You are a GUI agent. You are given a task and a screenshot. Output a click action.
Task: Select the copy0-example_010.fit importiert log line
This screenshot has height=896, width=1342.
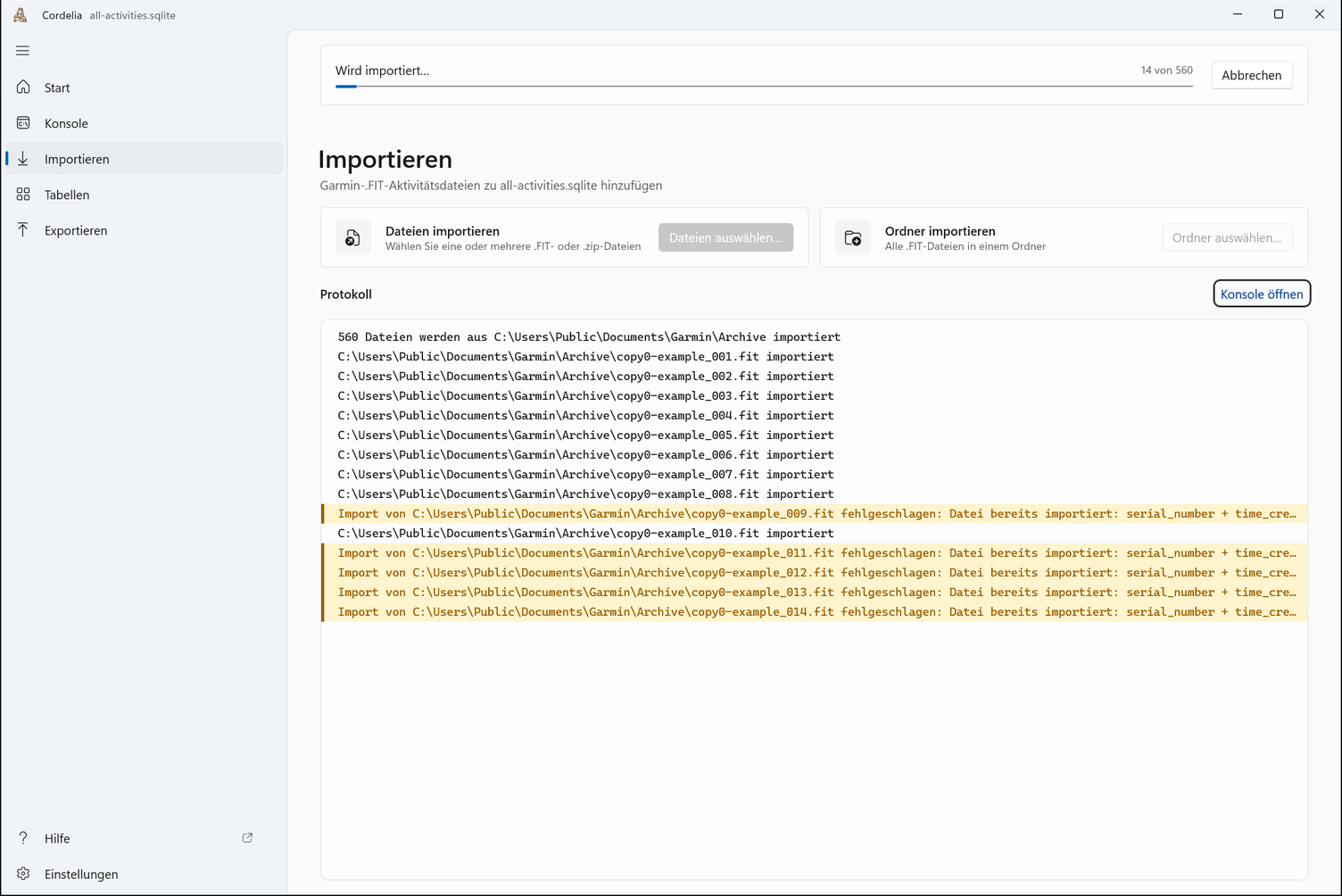pyautogui.click(x=815, y=534)
